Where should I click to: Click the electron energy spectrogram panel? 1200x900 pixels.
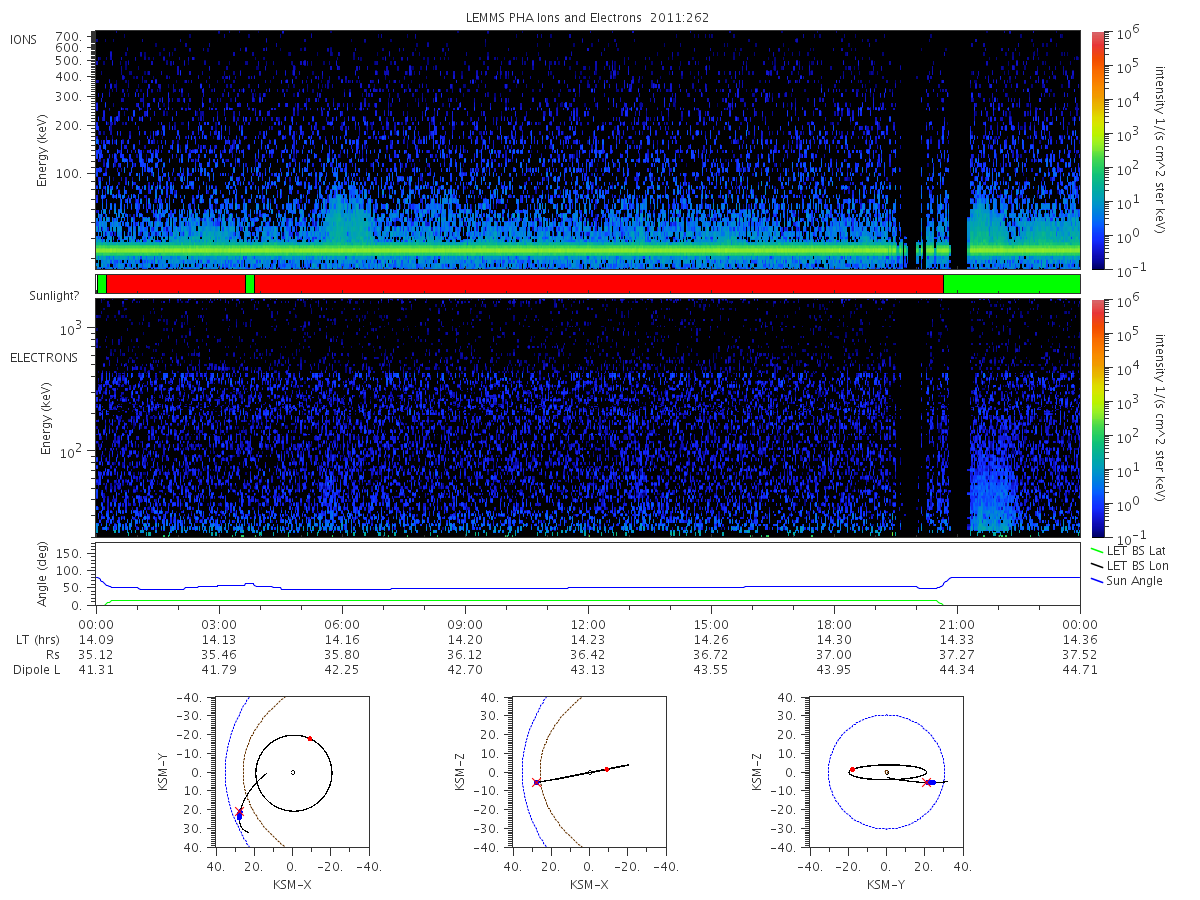pos(588,417)
